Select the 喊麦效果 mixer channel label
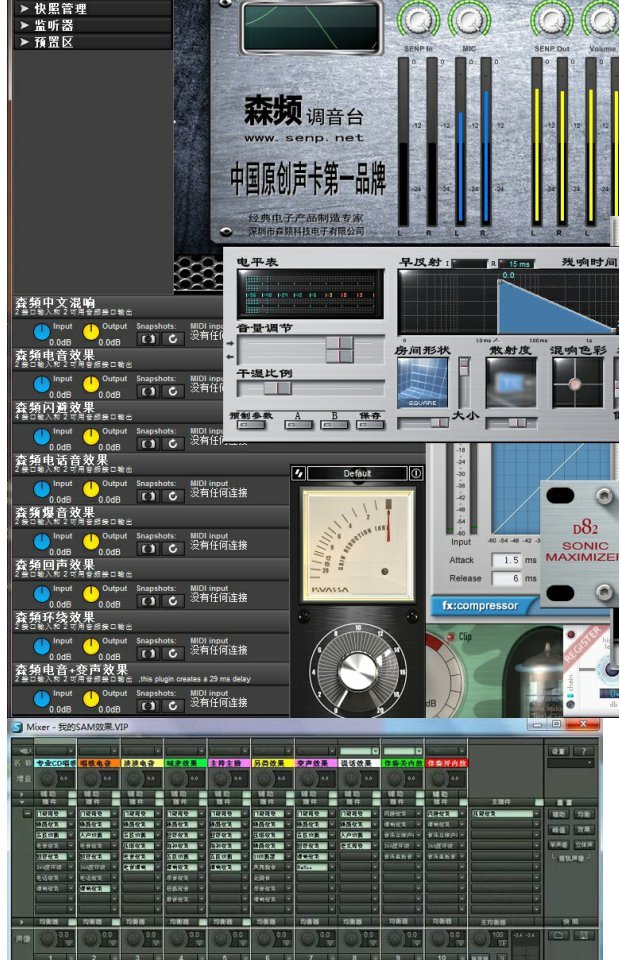The width and height of the screenshot is (620, 960). pos(185,763)
